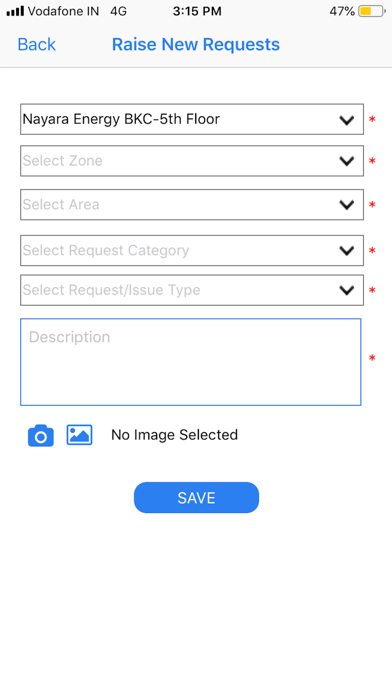The image size is (392, 696).
Task: Click chevron on Select Request Category
Action: (346, 251)
